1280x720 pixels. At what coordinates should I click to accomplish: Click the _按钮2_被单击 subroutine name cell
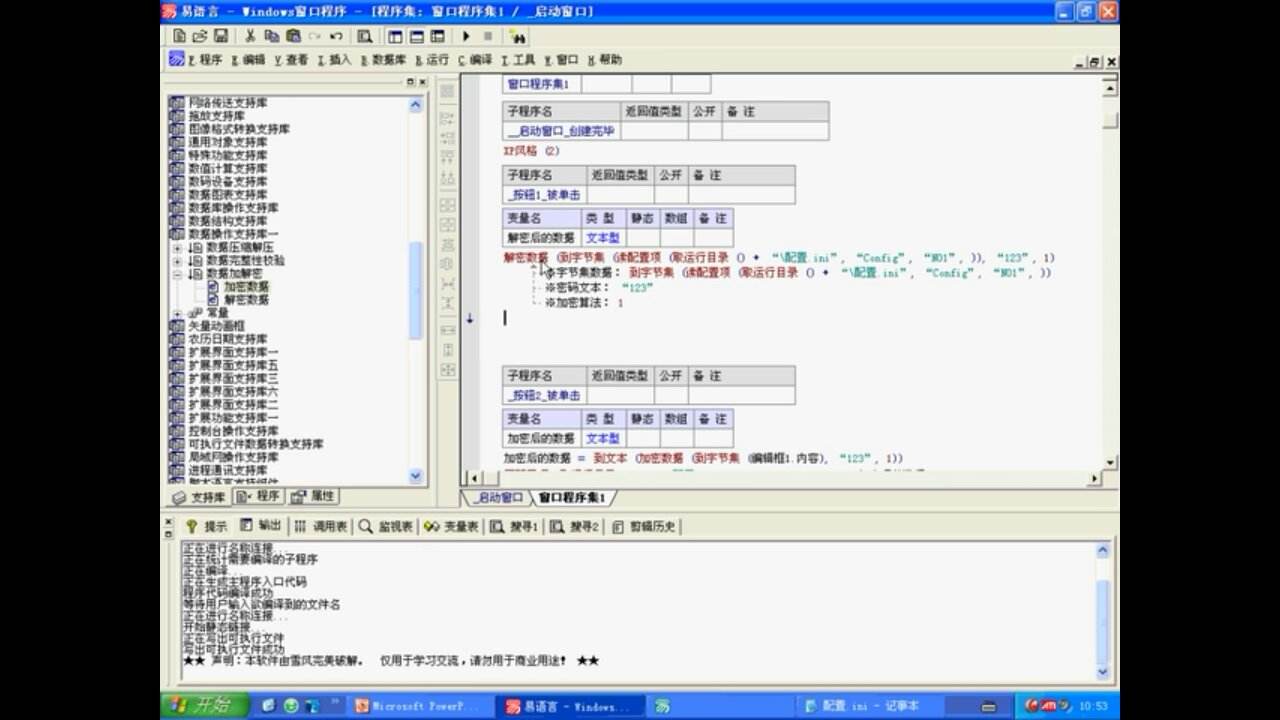544,395
